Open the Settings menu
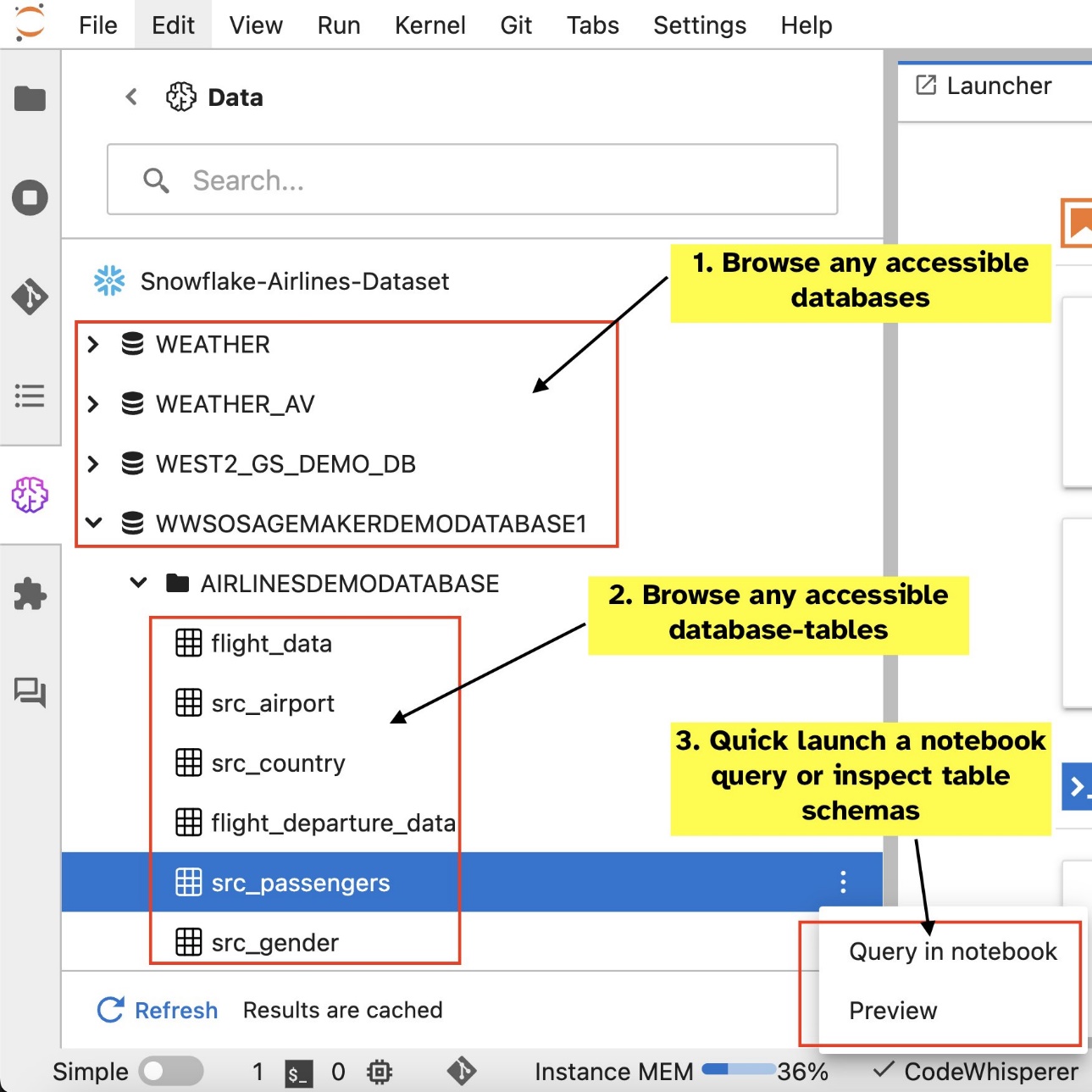1092x1092 pixels. click(700, 25)
